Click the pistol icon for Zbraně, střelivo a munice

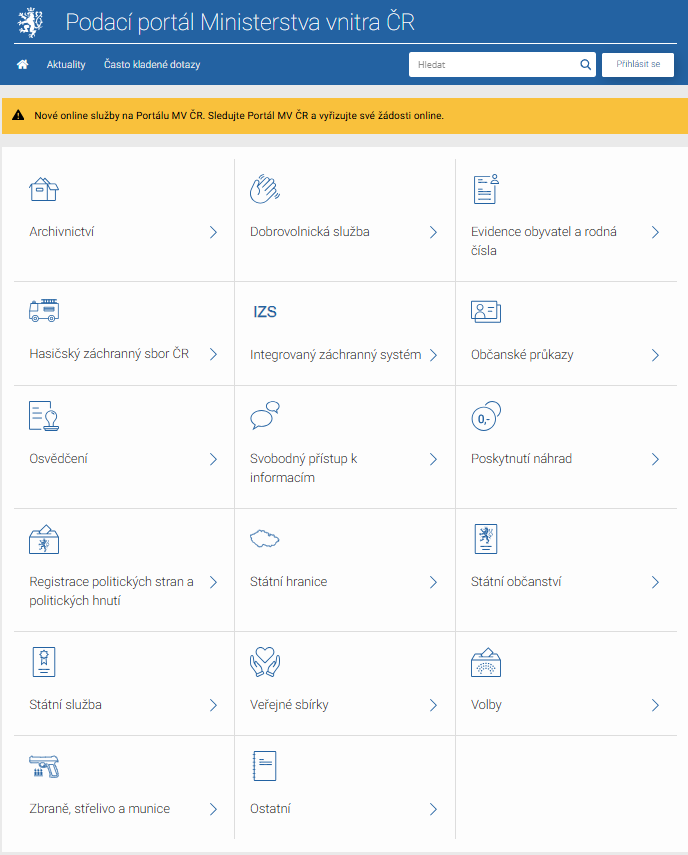point(45,766)
